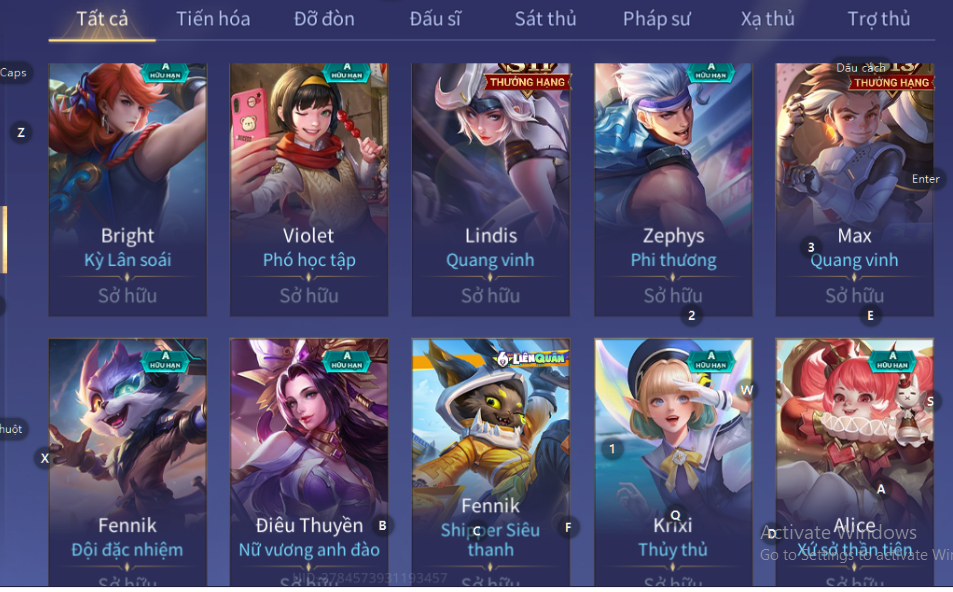The height and width of the screenshot is (592, 953).
Task: Switch to Đấu sĩ tab
Action: click(435, 19)
